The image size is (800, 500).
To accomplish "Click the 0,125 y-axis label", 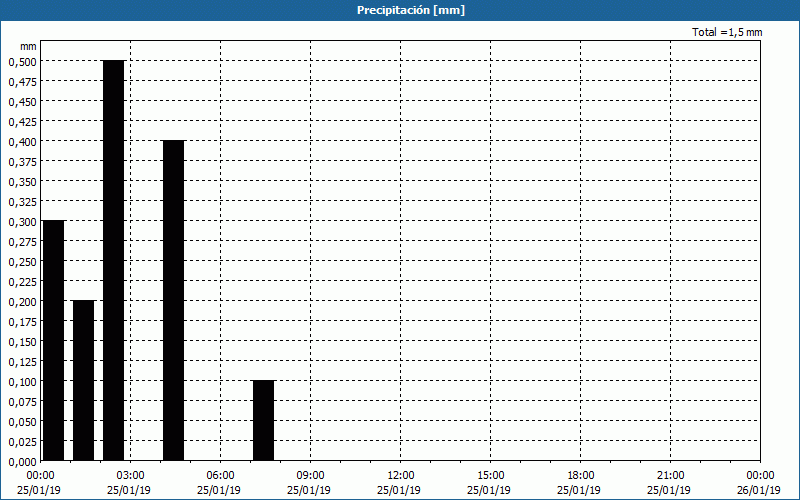I will tap(23, 362).
